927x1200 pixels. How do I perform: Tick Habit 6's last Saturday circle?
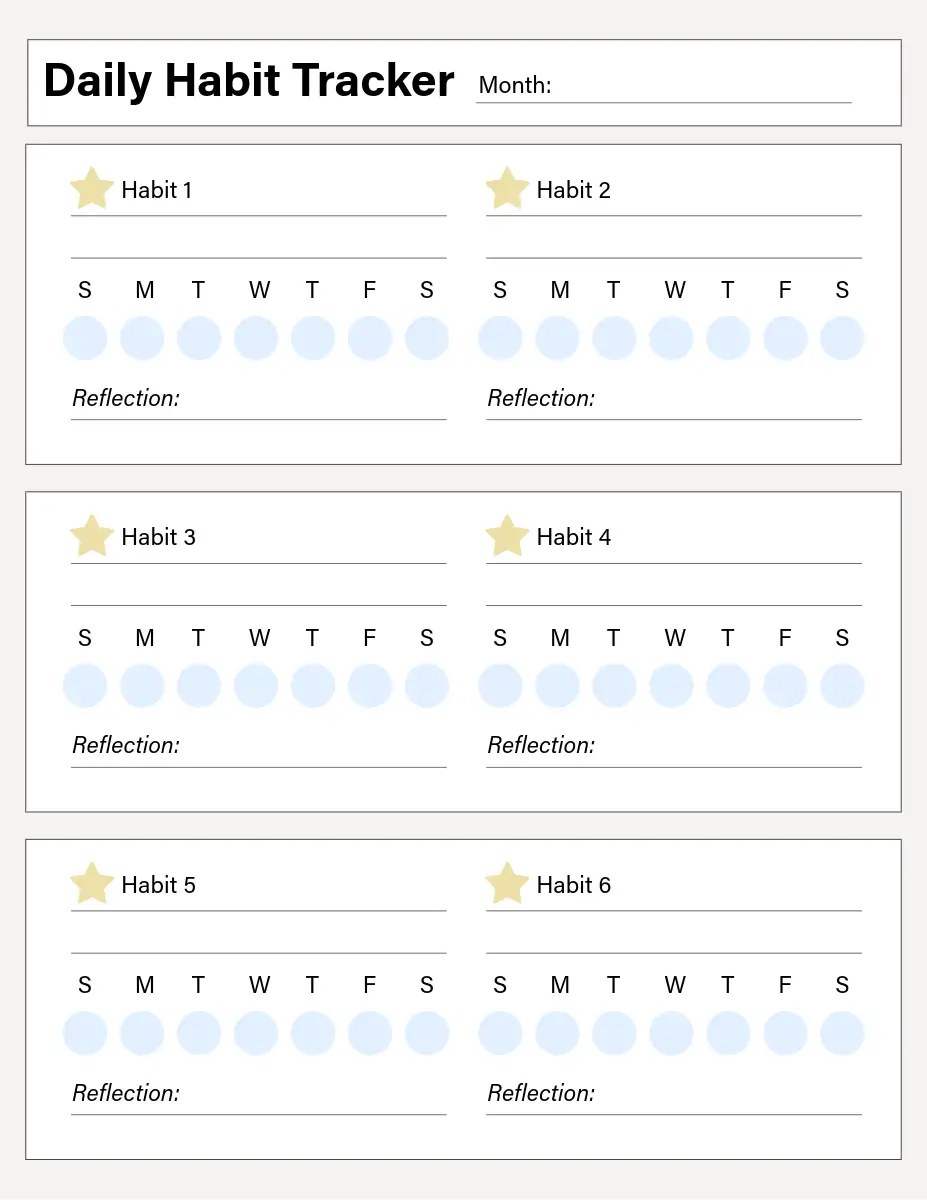pyautogui.click(x=842, y=1033)
